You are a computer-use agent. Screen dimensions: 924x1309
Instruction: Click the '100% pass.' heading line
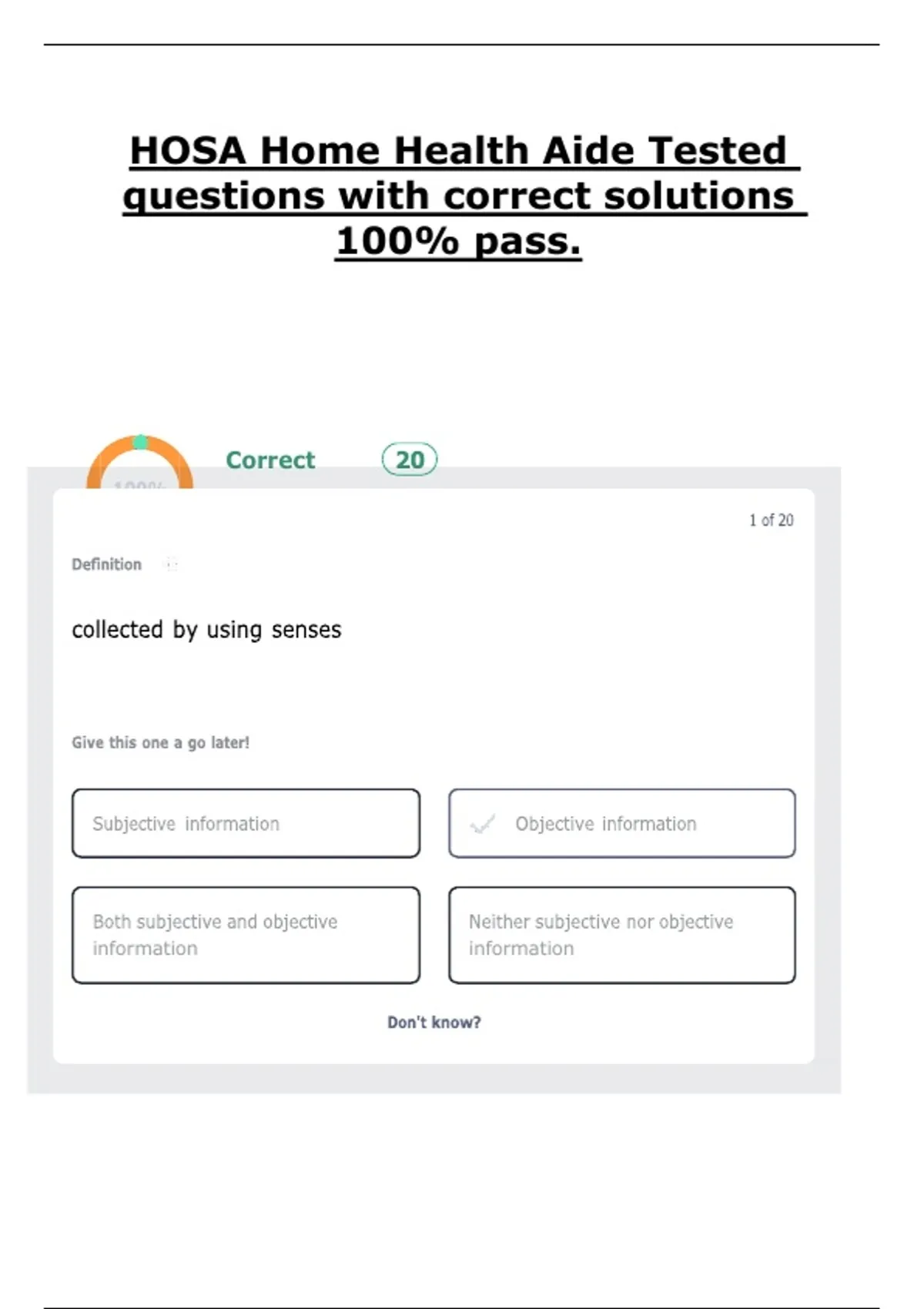458,241
